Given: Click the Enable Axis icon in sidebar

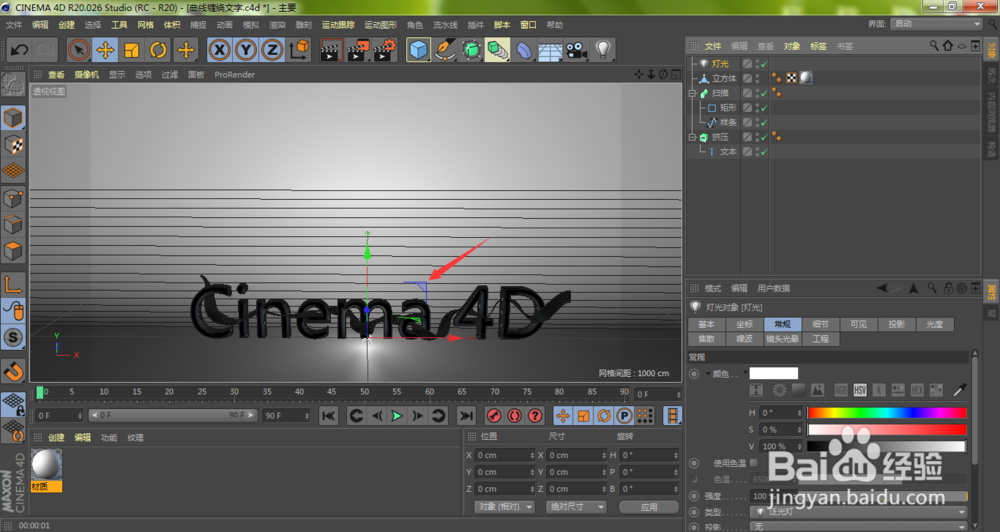Looking at the screenshot, I should [x=13, y=284].
